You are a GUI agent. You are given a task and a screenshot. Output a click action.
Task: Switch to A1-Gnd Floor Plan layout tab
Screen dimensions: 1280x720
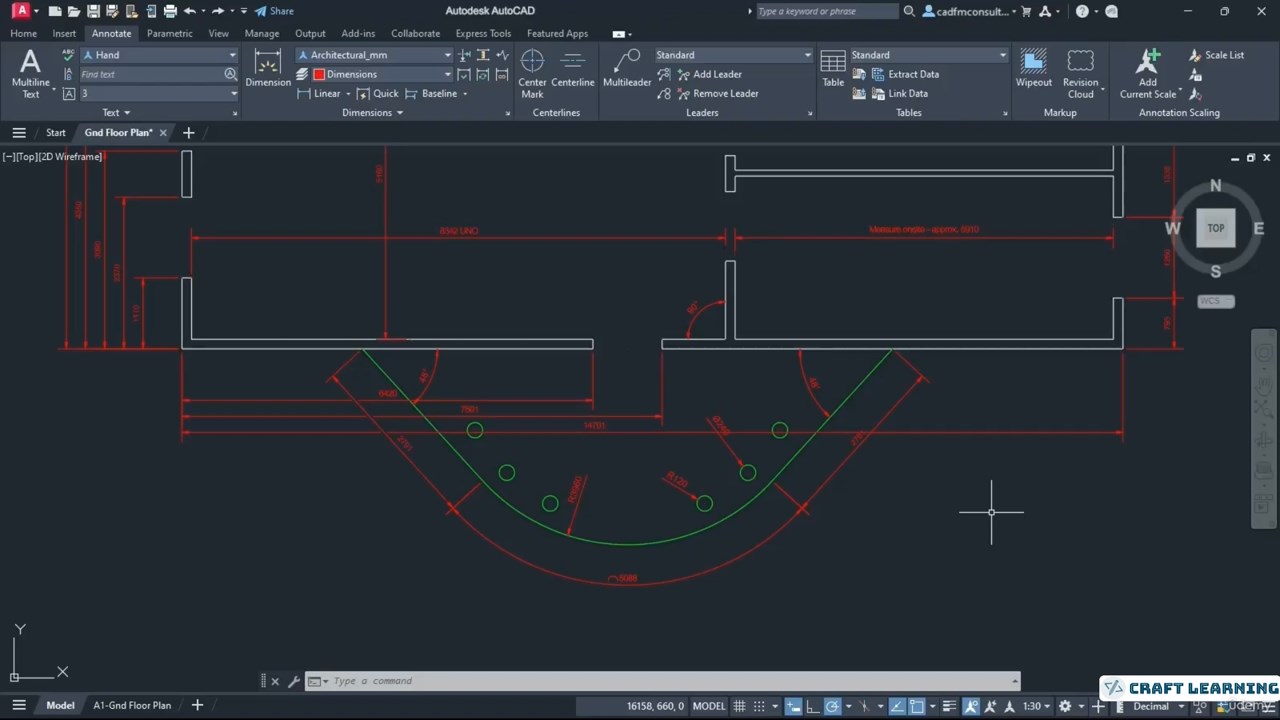tap(132, 705)
